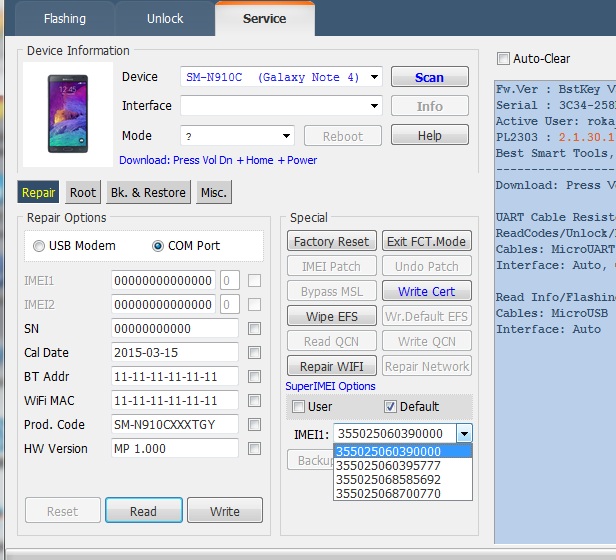
Task: Click the Read QCN button
Action: (332, 341)
